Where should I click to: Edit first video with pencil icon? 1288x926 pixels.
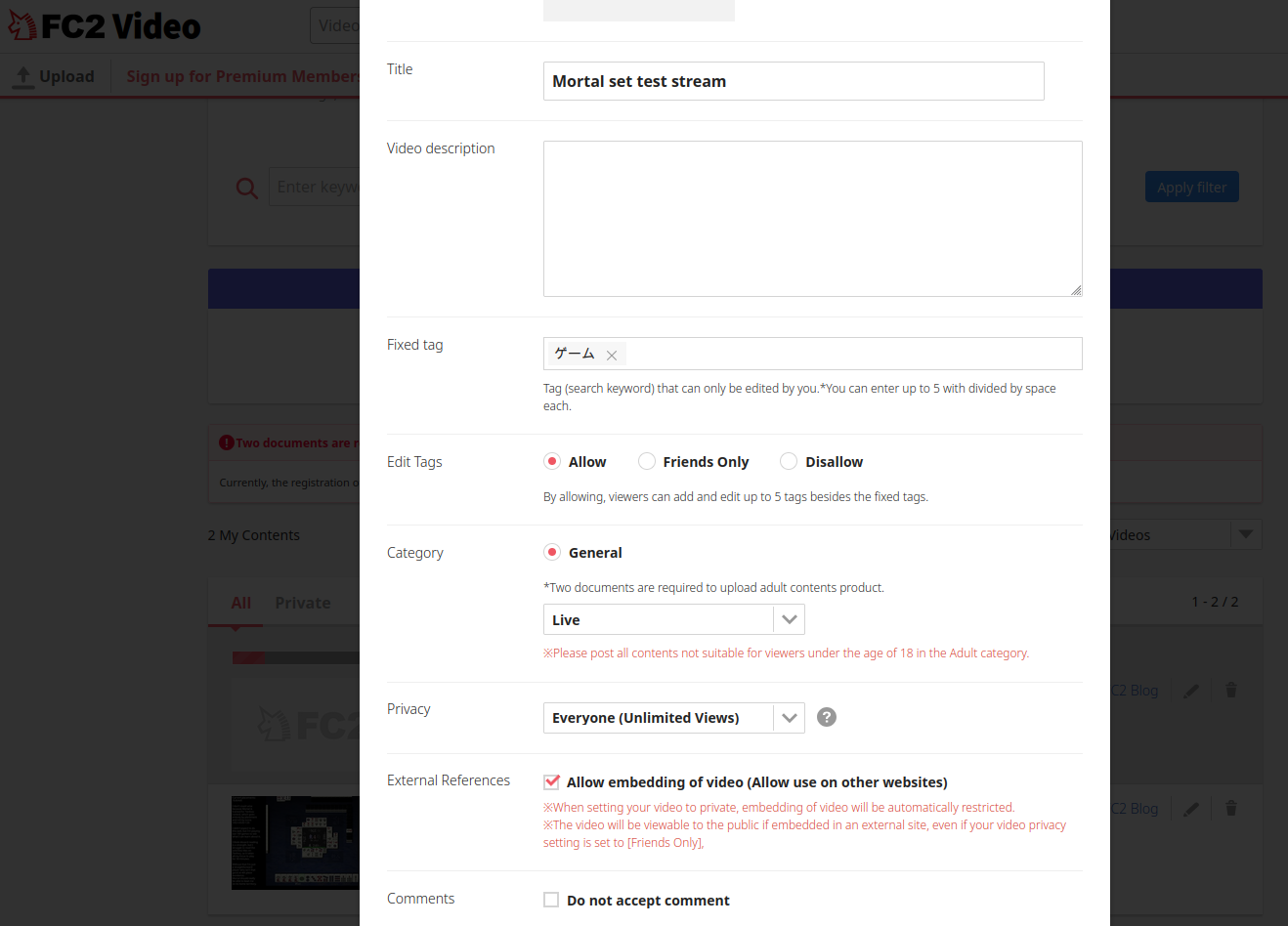[1191, 691]
